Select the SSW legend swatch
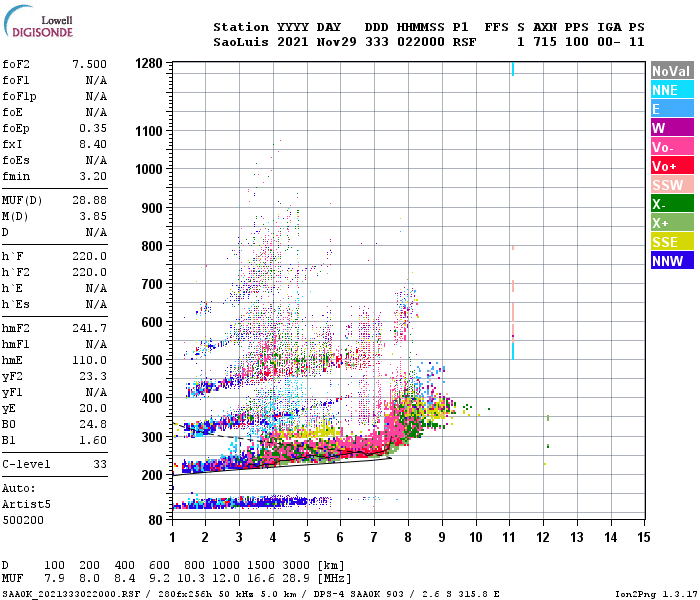 point(672,185)
